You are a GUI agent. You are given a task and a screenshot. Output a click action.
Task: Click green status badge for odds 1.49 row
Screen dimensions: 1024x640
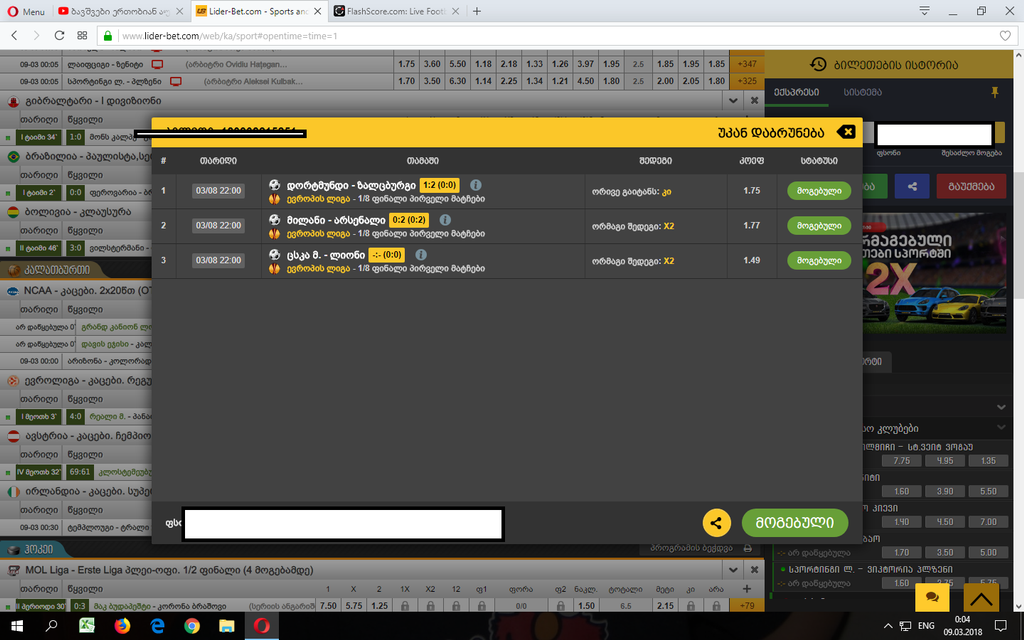point(819,260)
